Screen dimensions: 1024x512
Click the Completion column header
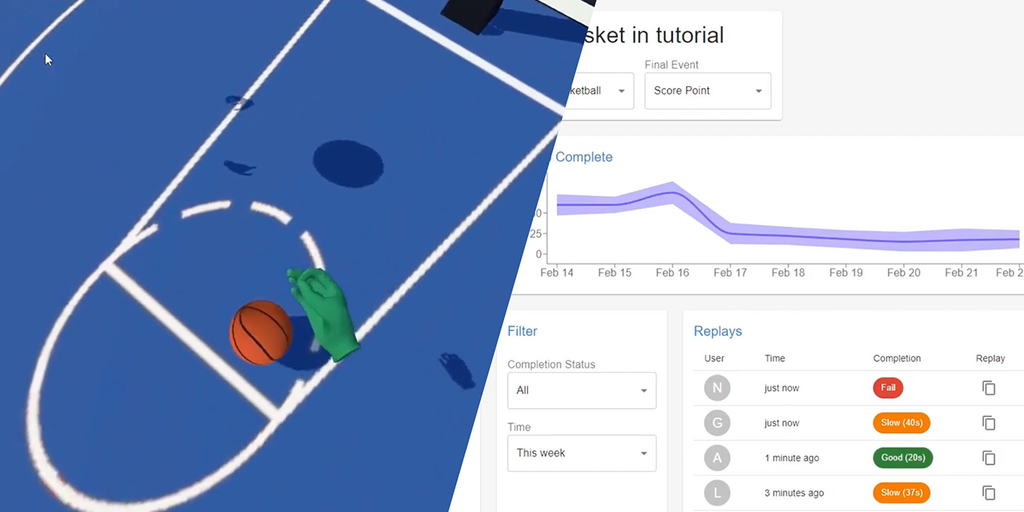pos(897,359)
